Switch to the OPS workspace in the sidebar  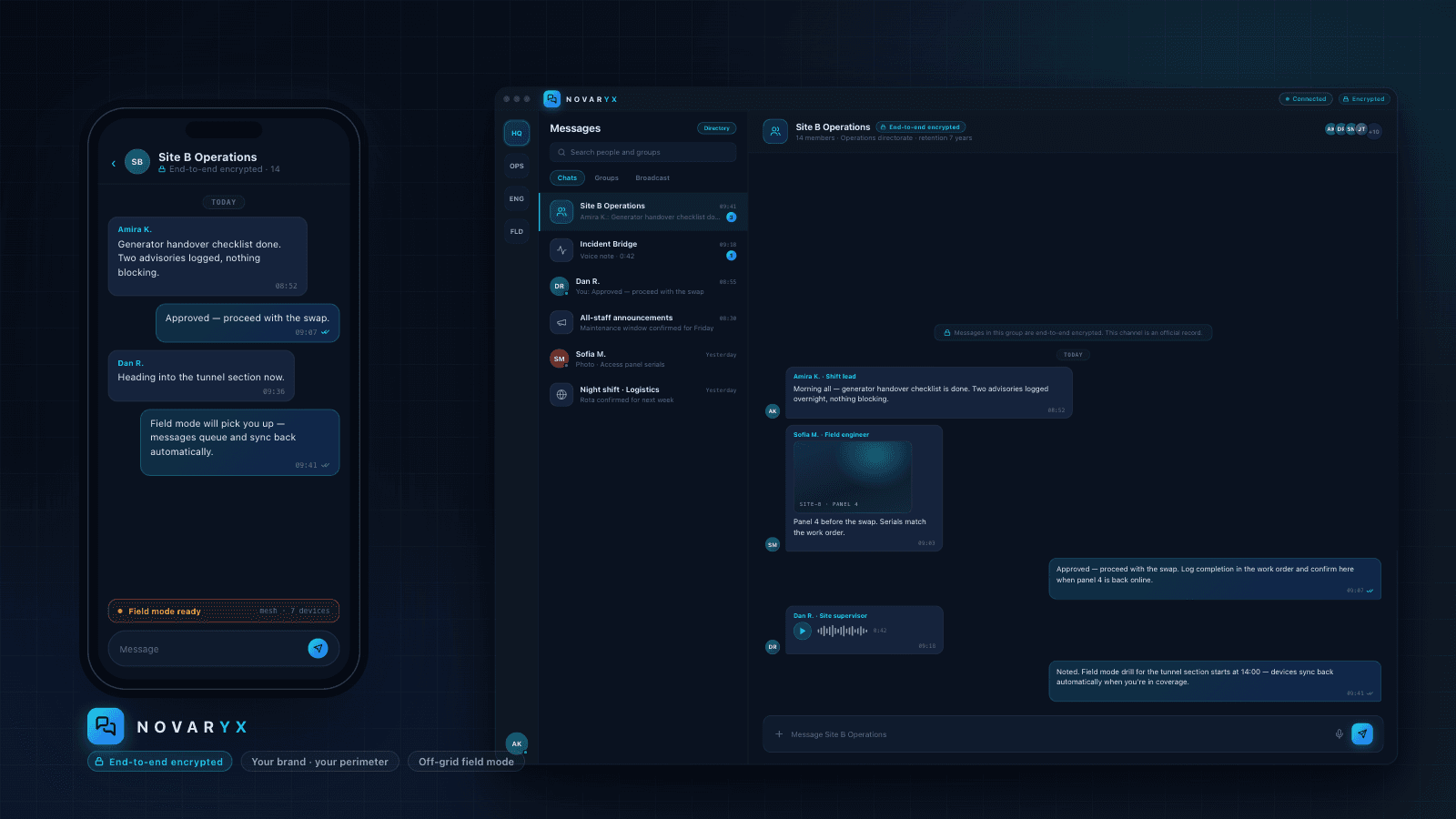pyautogui.click(x=517, y=166)
